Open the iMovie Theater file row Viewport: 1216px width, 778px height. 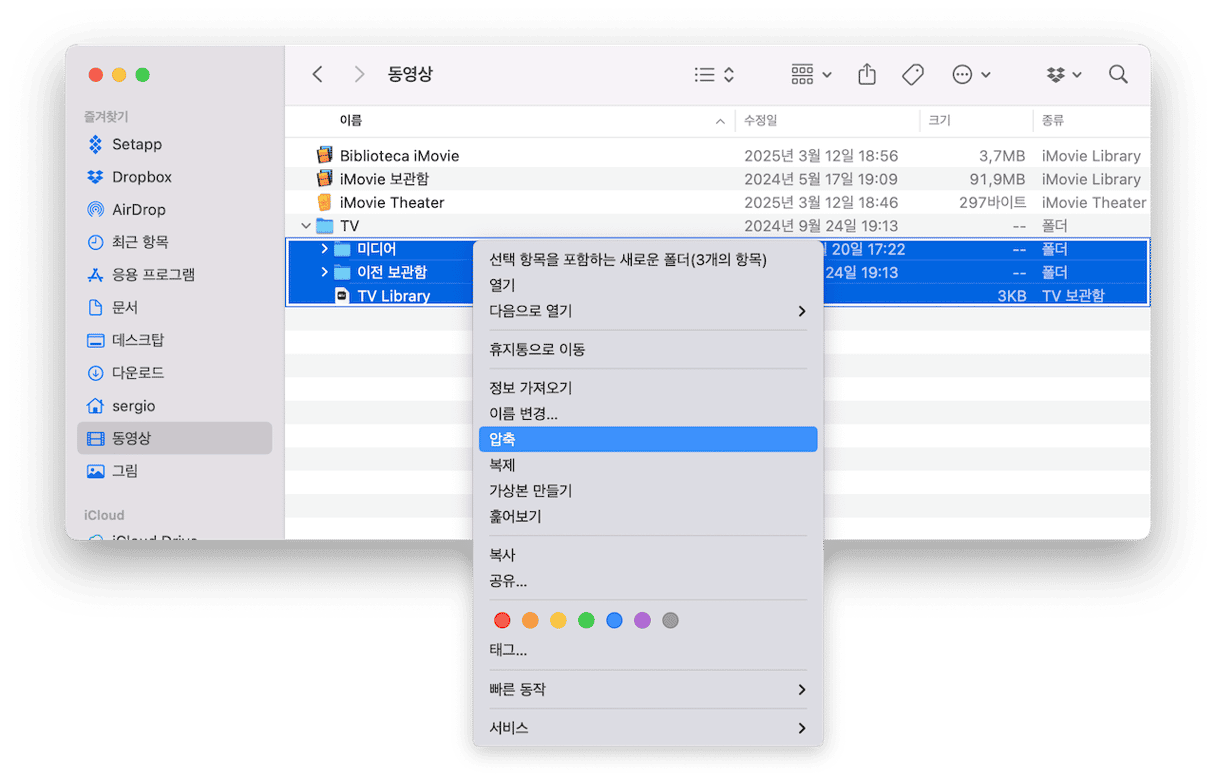392,203
